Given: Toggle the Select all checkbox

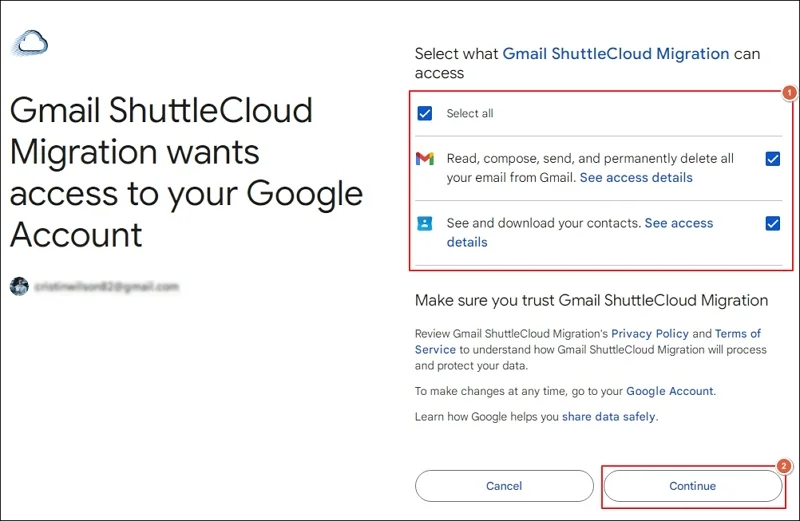Looking at the screenshot, I should coord(424,113).
